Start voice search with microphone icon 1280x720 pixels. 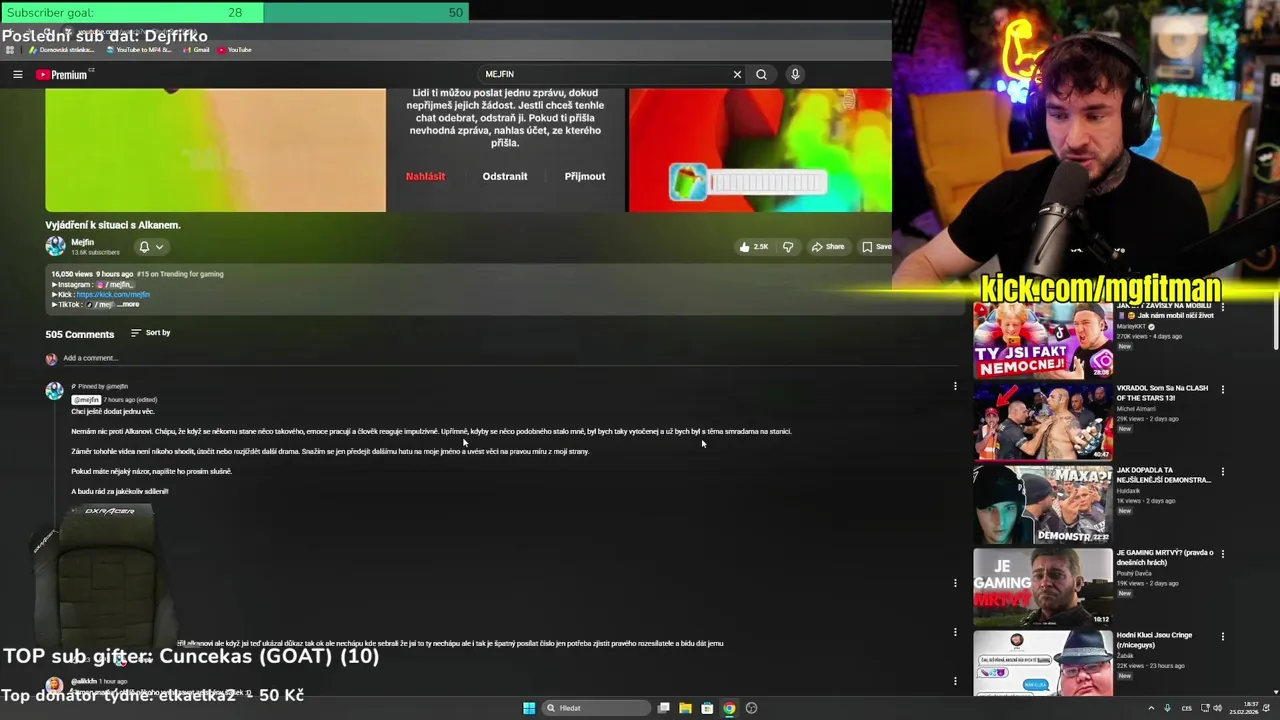click(795, 74)
